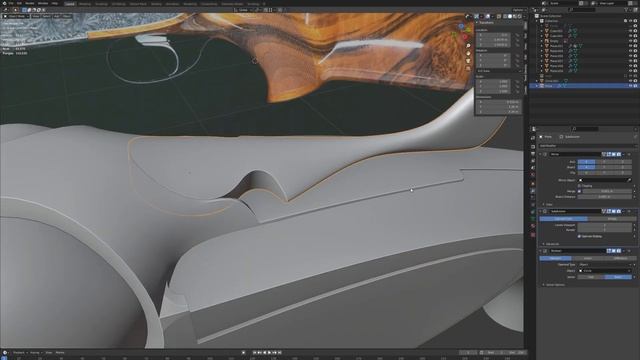Image resolution: width=640 pixels, height=360 pixels.
Task: Collapse the Mirror modifier panel
Action: click(x=540, y=154)
